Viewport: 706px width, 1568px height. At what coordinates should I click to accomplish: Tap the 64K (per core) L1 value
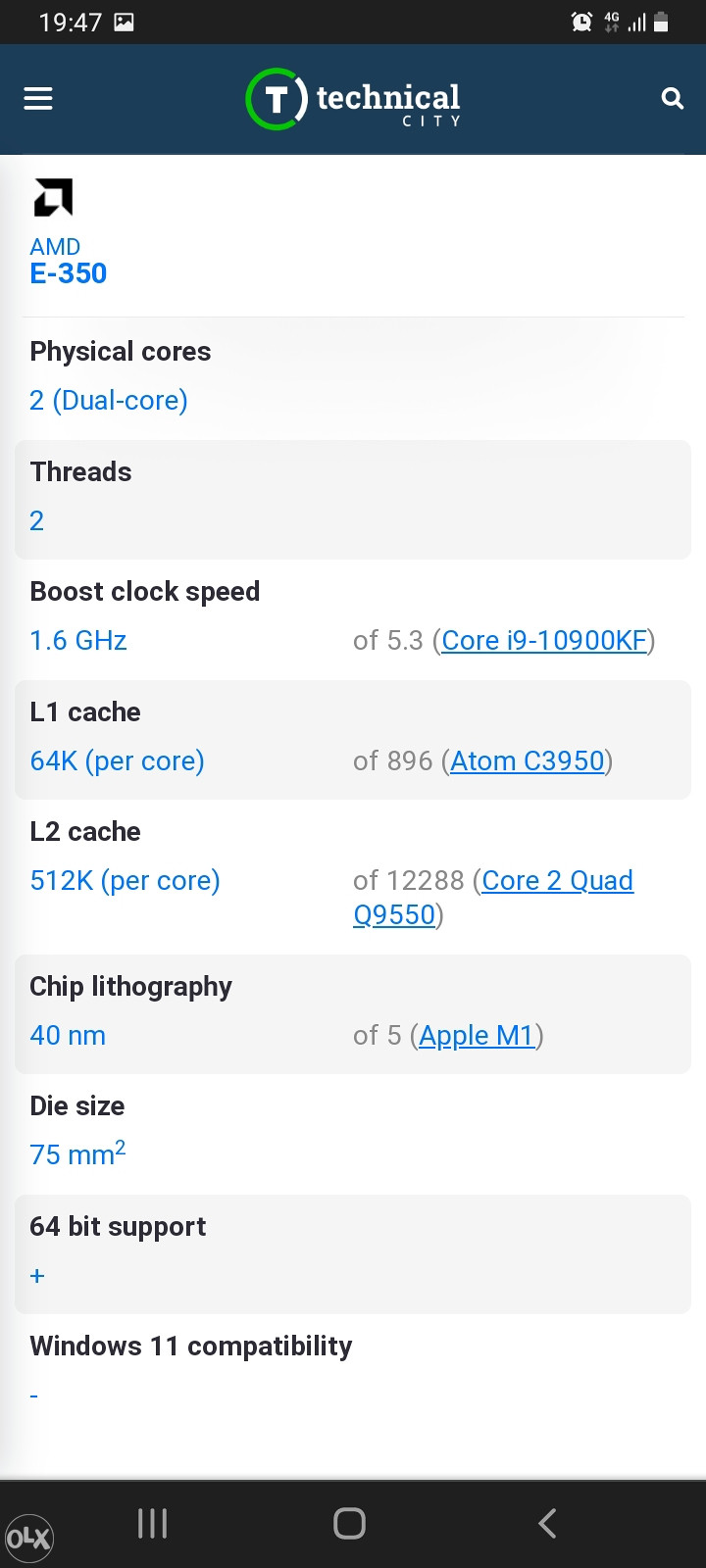[118, 761]
